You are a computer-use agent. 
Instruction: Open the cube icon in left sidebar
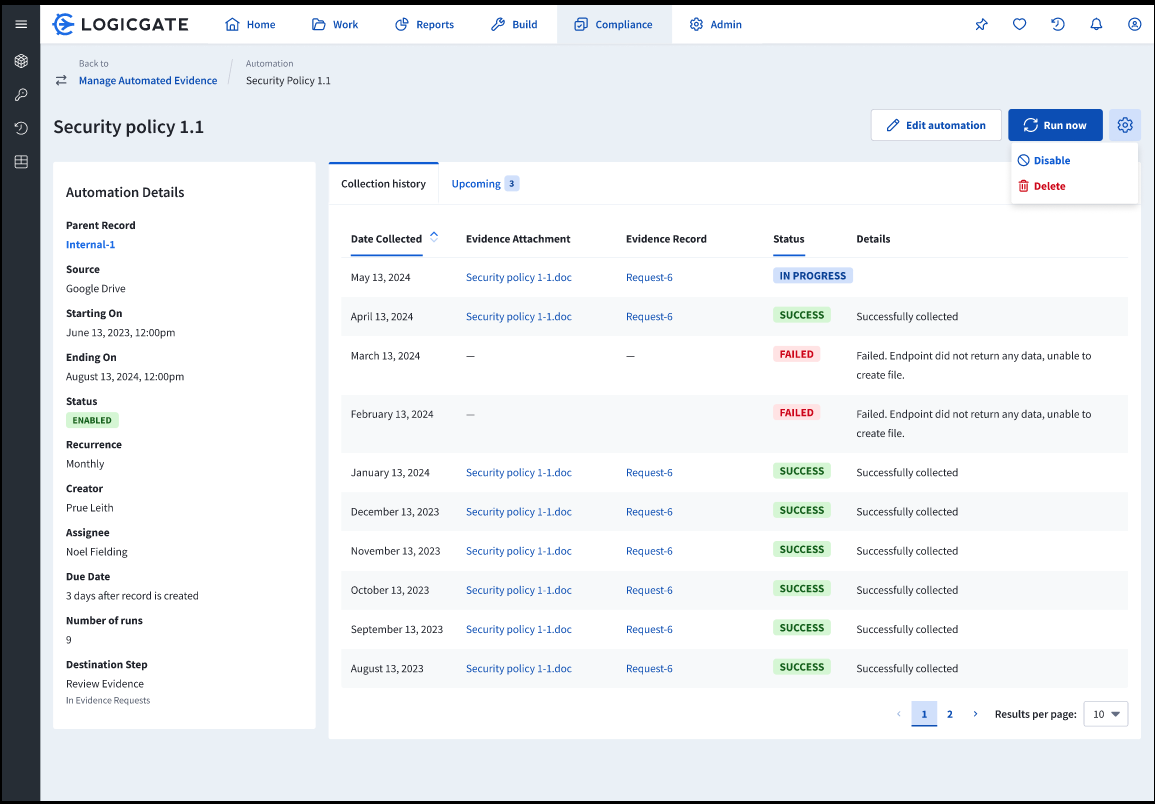[x=21, y=61]
